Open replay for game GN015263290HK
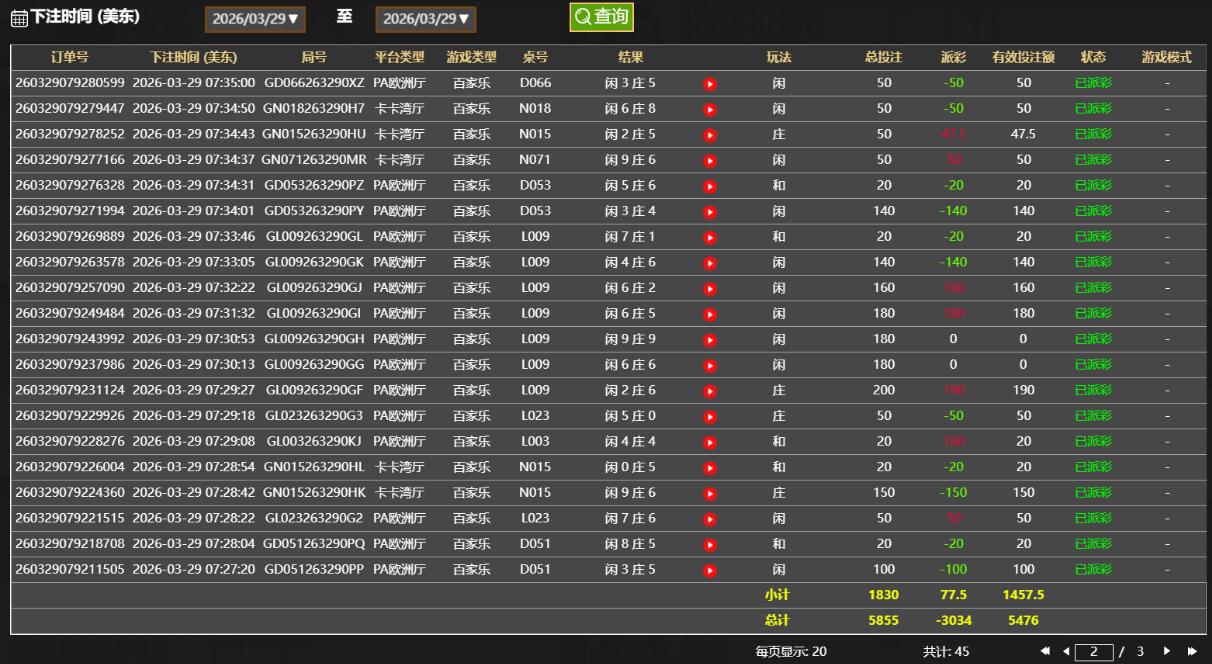The image size is (1212, 664). tap(710, 493)
